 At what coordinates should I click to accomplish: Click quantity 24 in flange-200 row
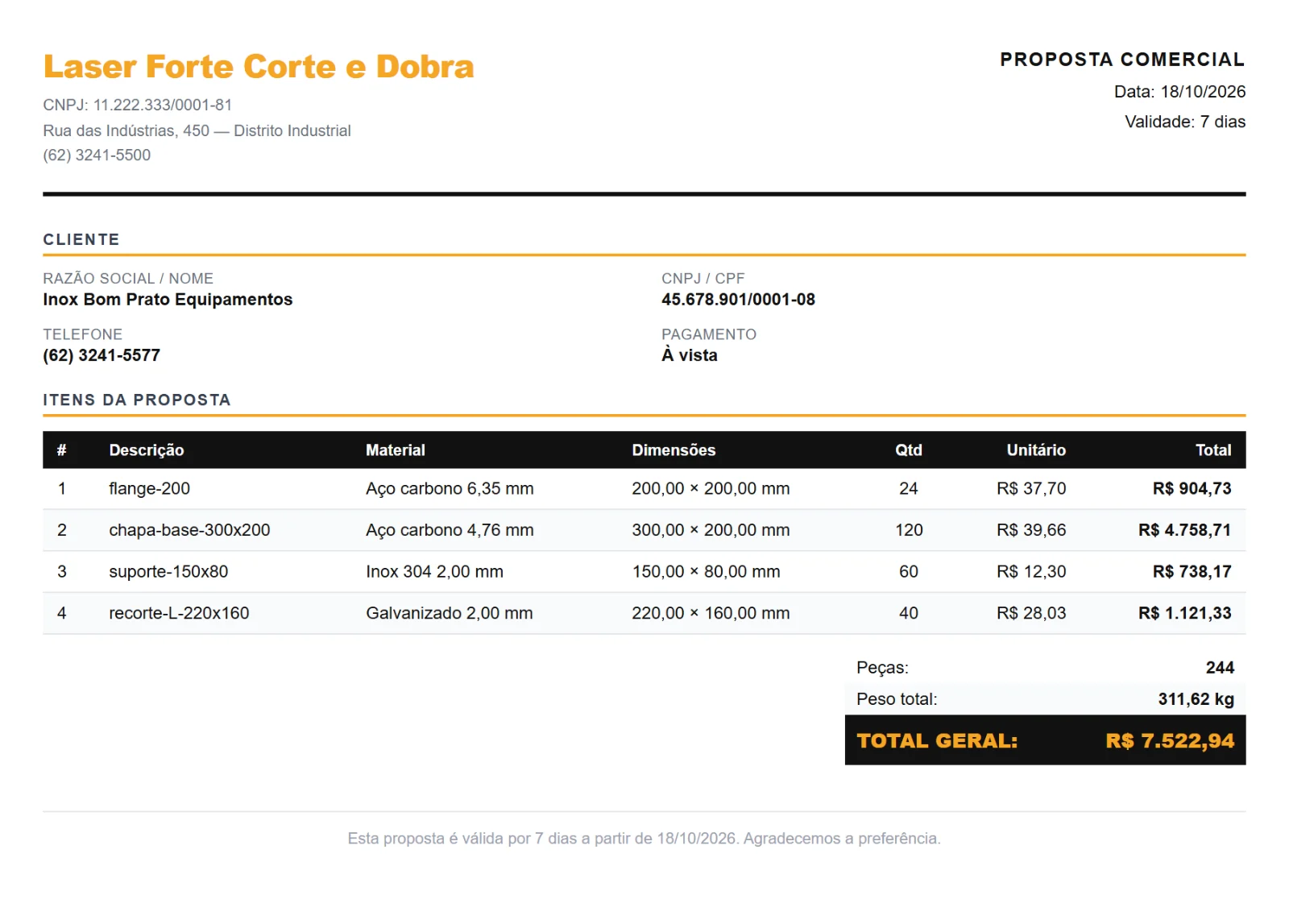coord(909,488)
